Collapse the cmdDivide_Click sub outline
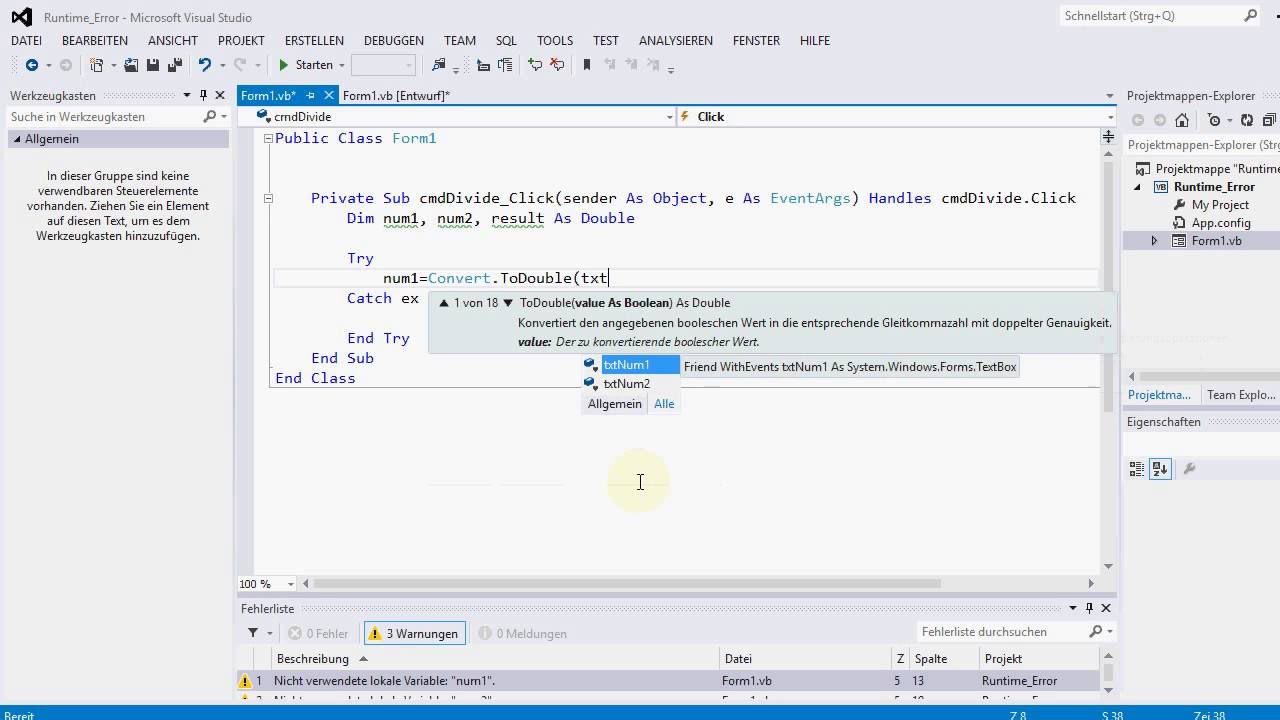1280x720 pixels. [268, 199]
